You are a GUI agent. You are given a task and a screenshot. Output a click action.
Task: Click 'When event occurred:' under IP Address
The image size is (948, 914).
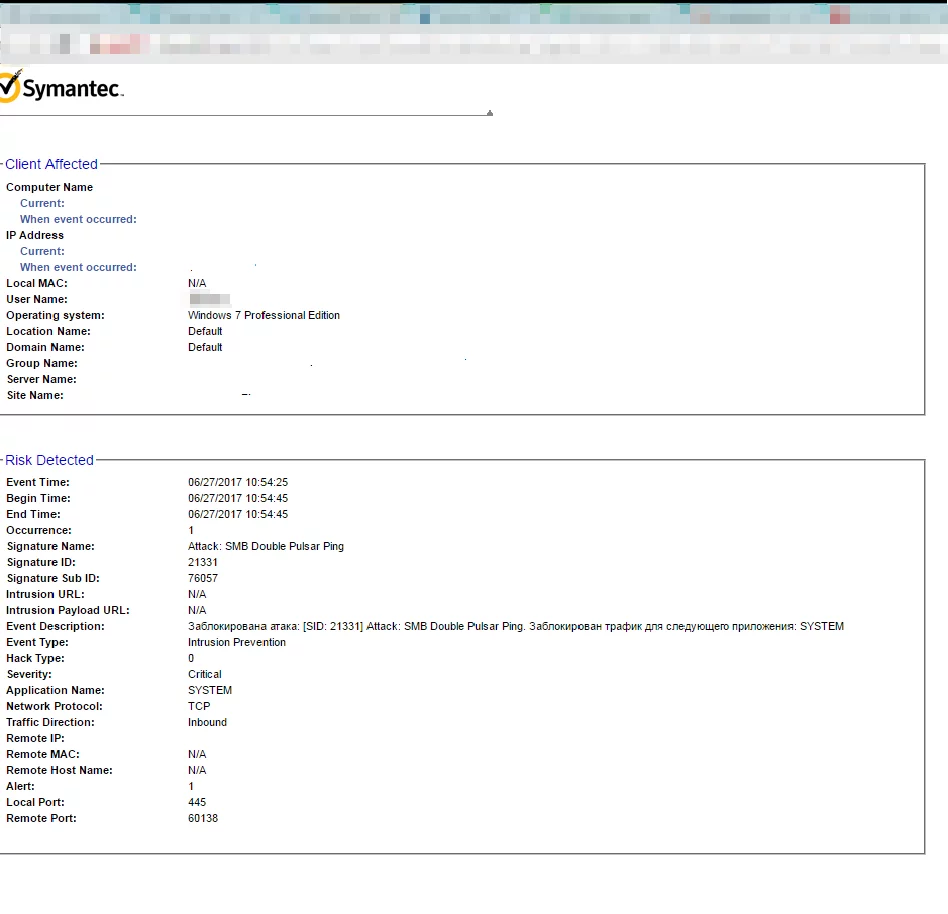click(78, 267)
